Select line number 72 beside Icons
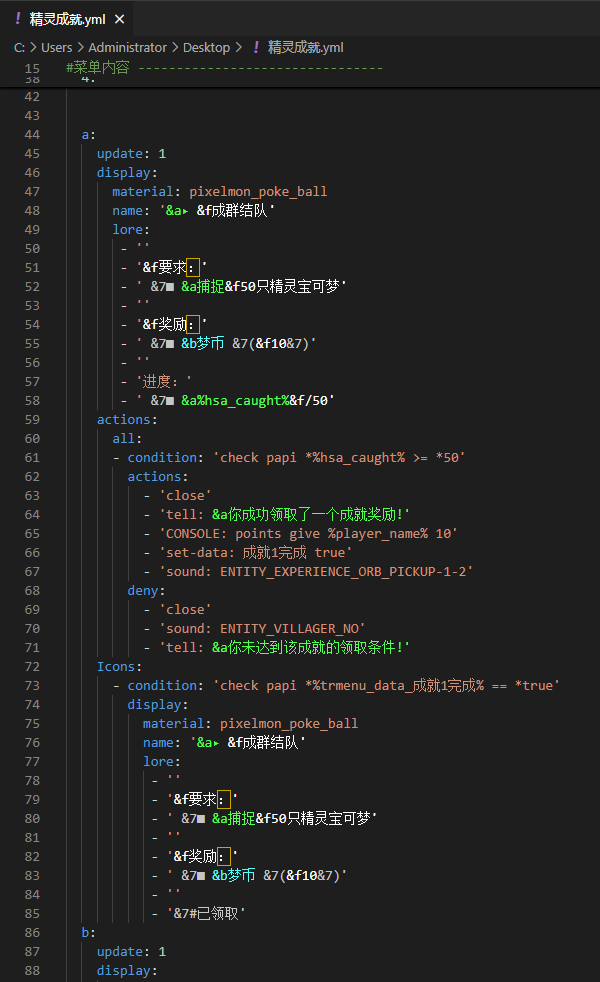Viewport: 600px width, 982px height. coord(31,666)
